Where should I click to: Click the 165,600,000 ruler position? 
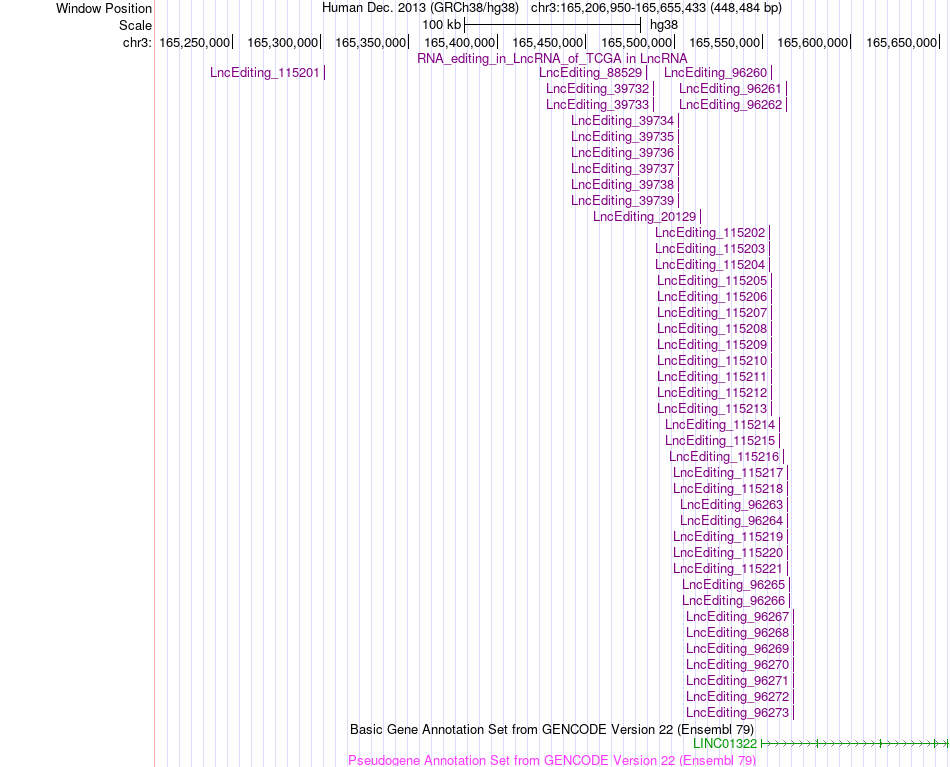coord(812,42)
